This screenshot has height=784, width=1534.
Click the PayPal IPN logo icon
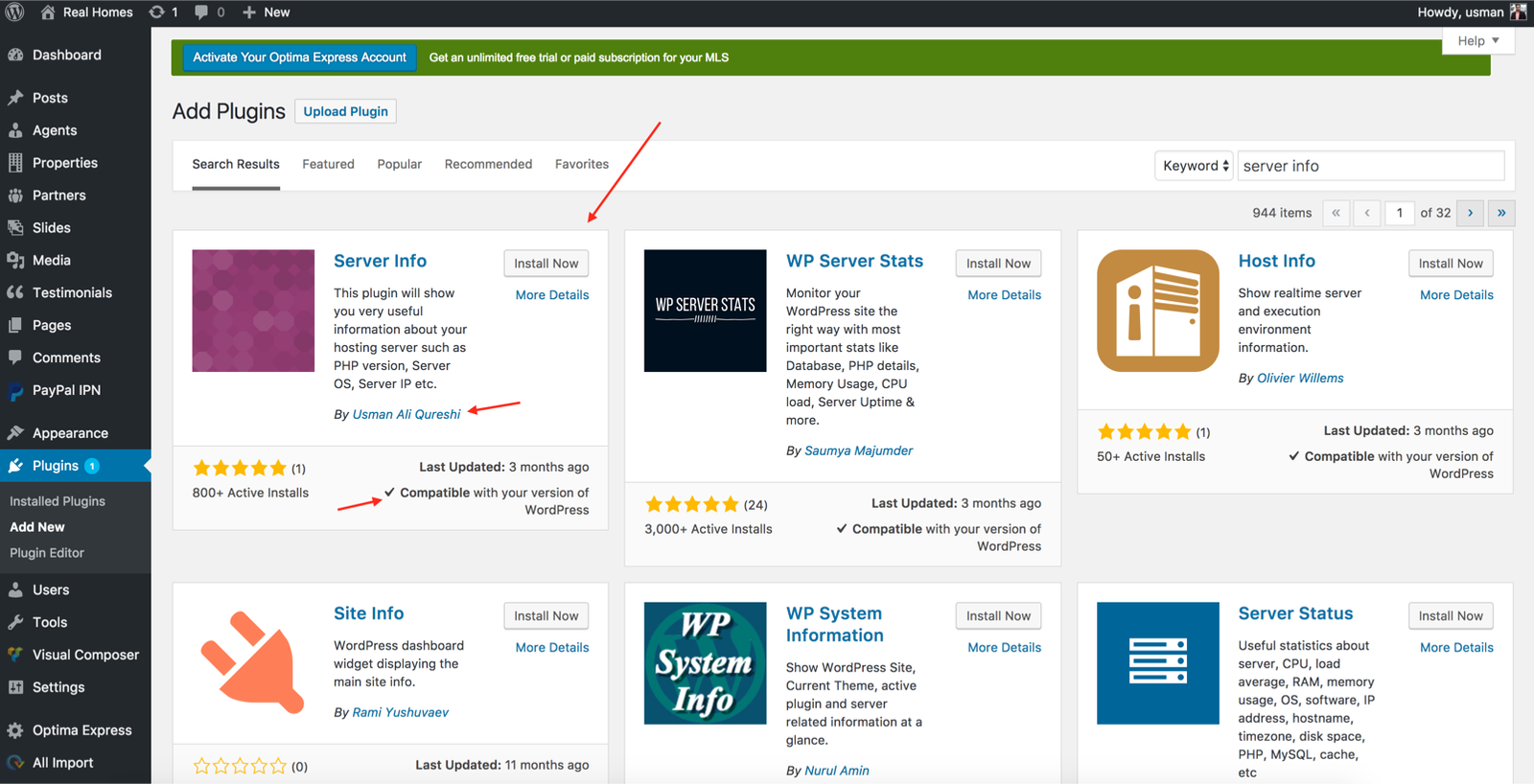(15, 391)
